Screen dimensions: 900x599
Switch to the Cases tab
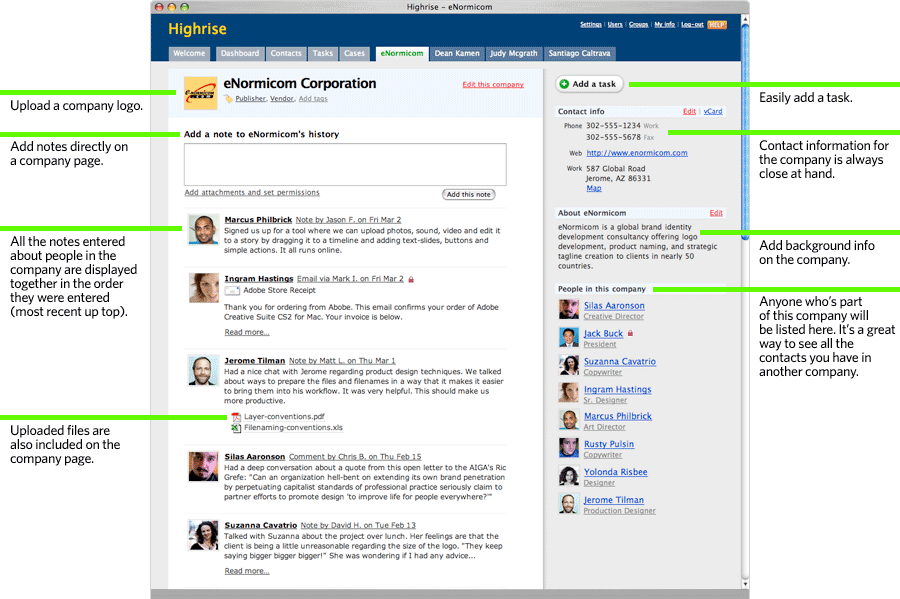(x=354, y=53)
